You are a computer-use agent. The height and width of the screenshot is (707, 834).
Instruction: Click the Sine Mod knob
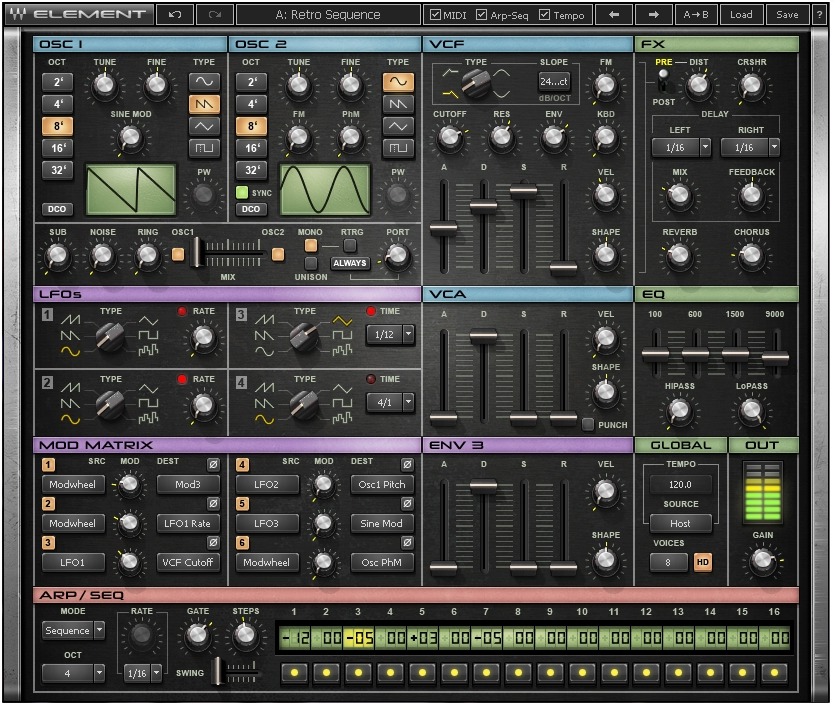130,138
